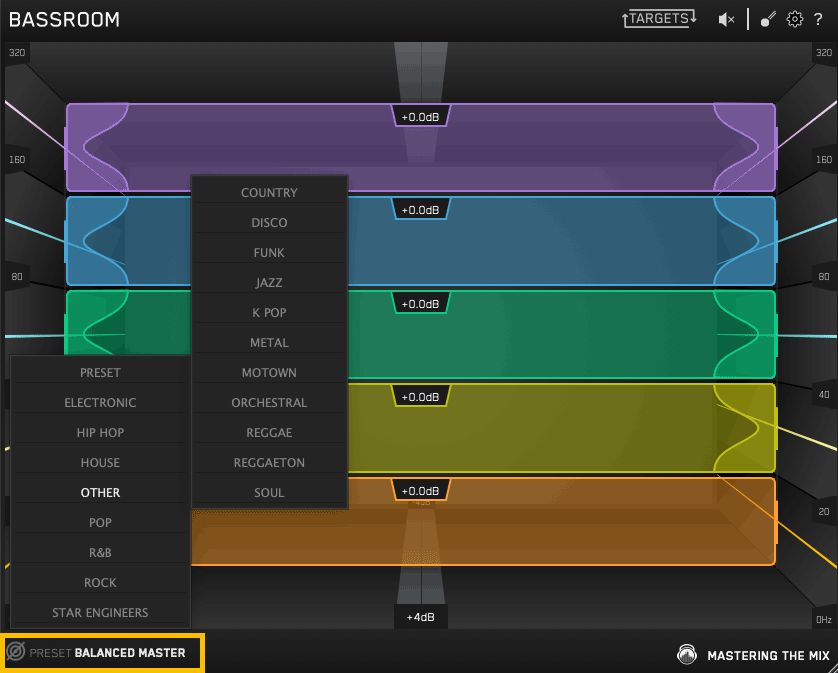Pick the K POP preset
The image size is (838, 673).
(269, 312)
